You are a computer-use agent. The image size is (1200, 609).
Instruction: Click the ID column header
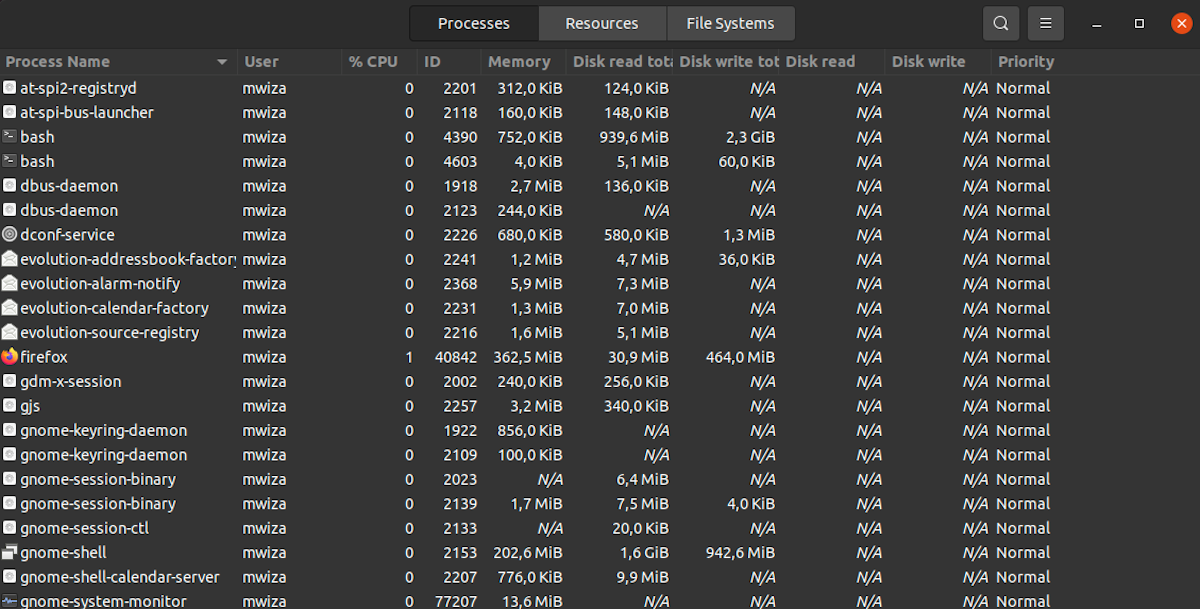pos(432,62)
